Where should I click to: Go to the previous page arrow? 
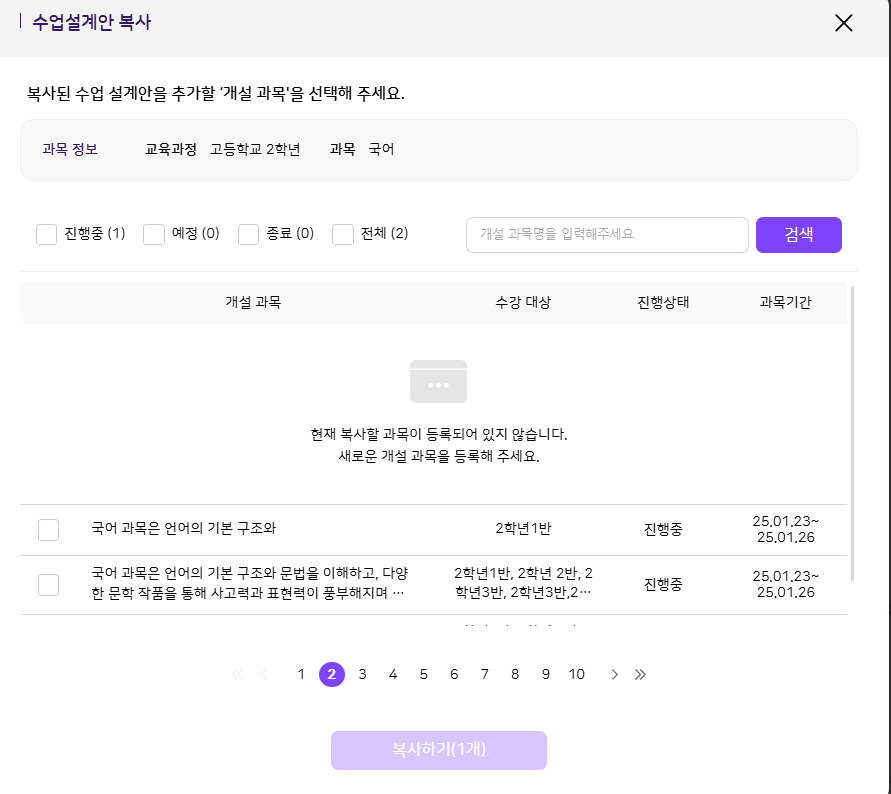264,675
